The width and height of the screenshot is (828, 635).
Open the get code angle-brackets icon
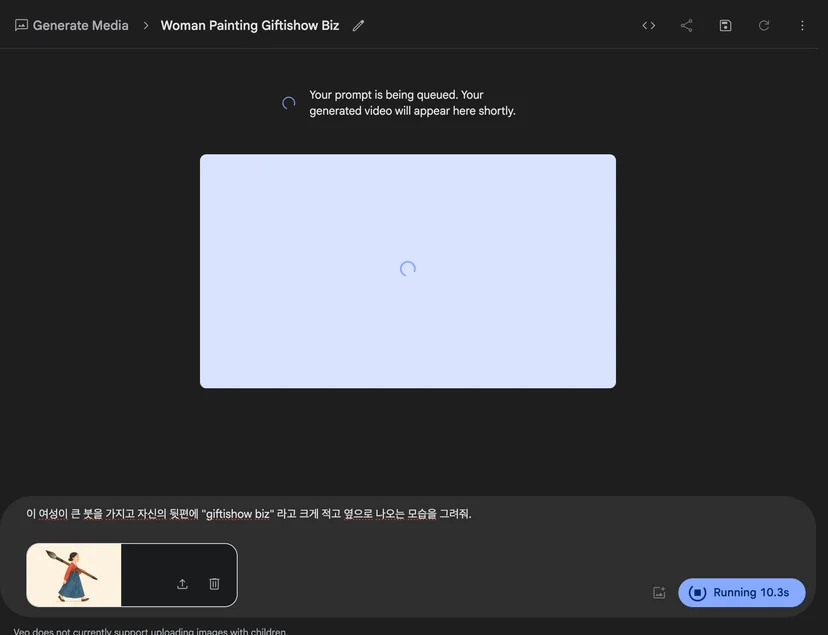(x=648, y=25)
